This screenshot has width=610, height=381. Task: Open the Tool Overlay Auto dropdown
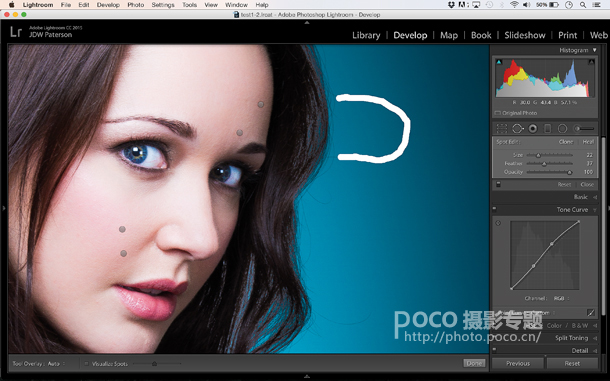tap(56, 363)
